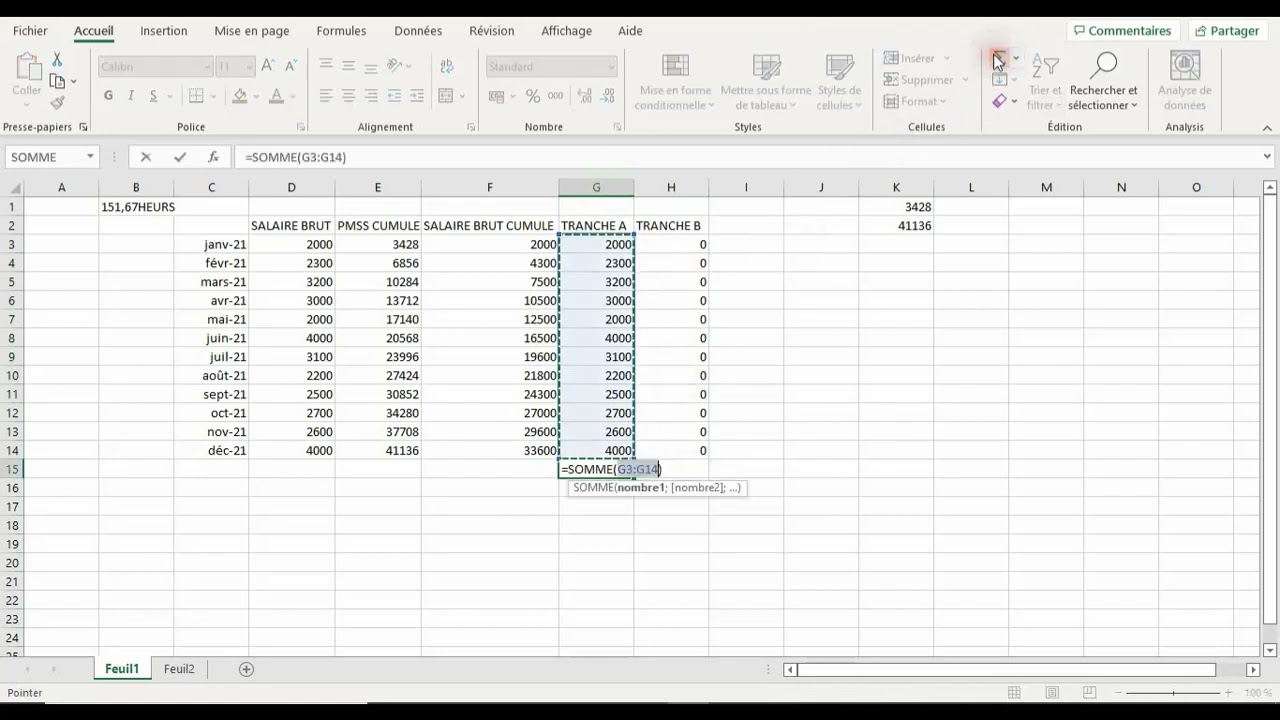The height and width of the screenshot is (720, 1280).
Task: Click the Partager button
Action: pos(1227,31)
